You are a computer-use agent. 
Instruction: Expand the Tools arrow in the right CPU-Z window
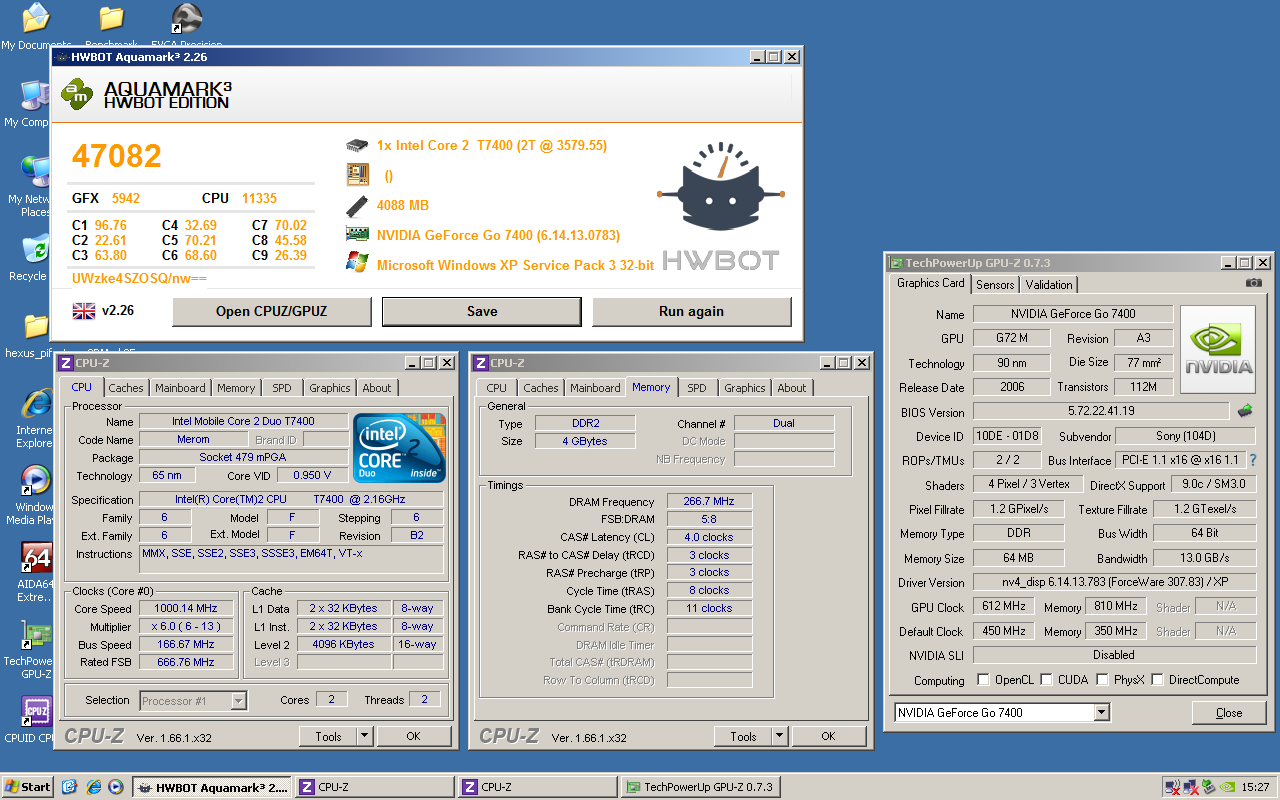point(779,736)
